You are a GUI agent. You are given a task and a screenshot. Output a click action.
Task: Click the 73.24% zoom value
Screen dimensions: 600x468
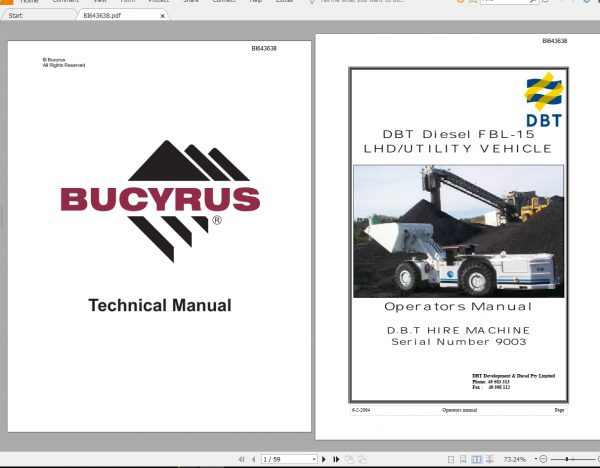pos(515,459)
